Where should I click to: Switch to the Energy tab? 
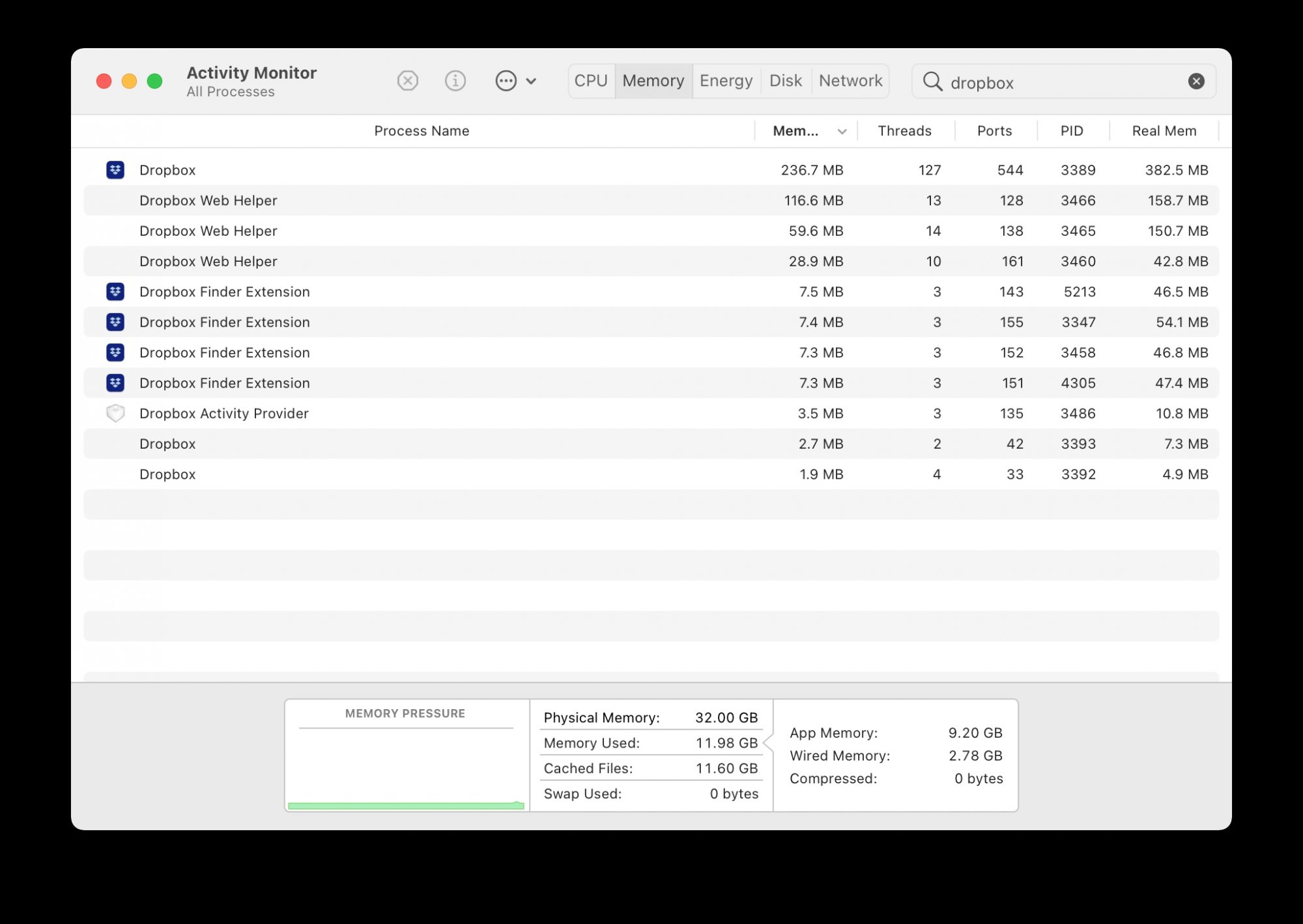click(x=726, y=81)
